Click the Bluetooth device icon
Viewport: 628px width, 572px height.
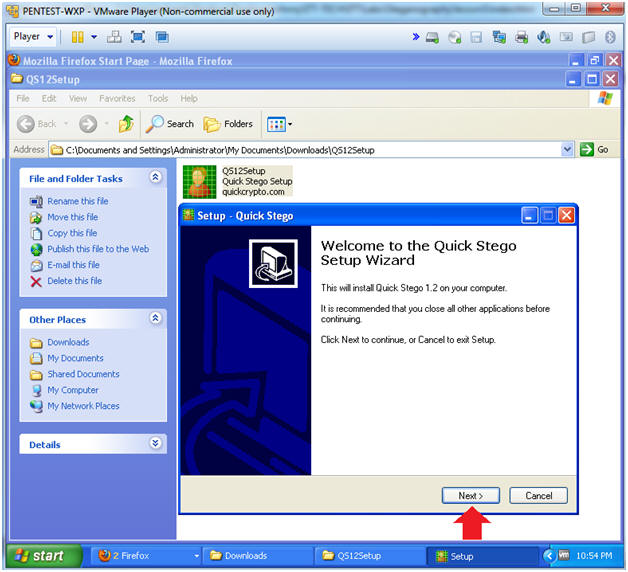point(610,38)
